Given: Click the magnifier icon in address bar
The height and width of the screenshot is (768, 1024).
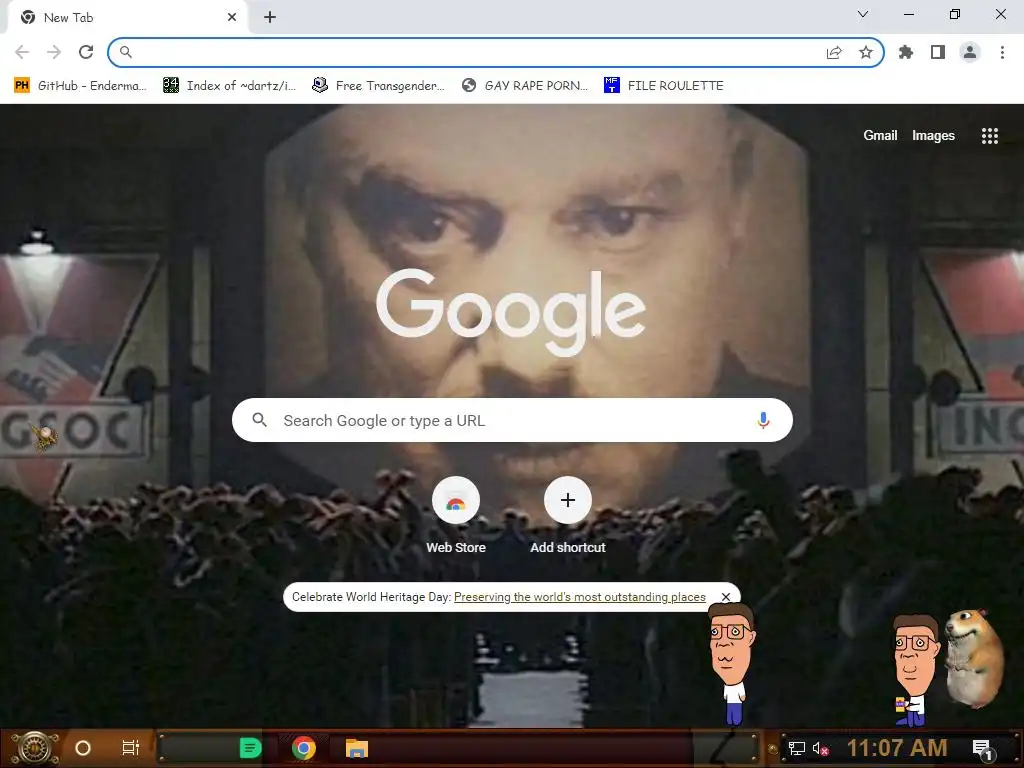Looking at the screenshot, I should (x=125, y=52).
